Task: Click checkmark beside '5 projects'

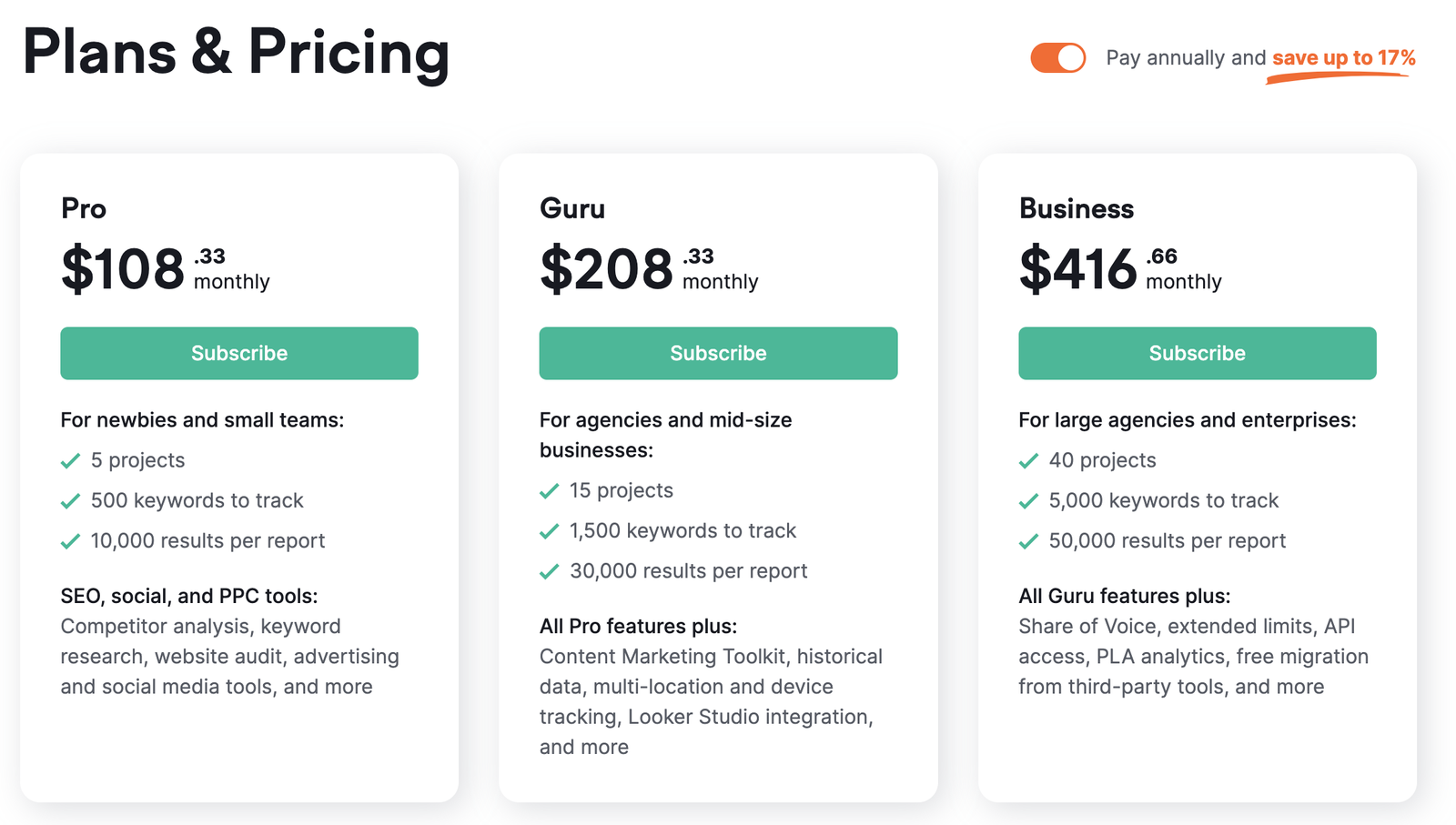Action: pos(70,461)
